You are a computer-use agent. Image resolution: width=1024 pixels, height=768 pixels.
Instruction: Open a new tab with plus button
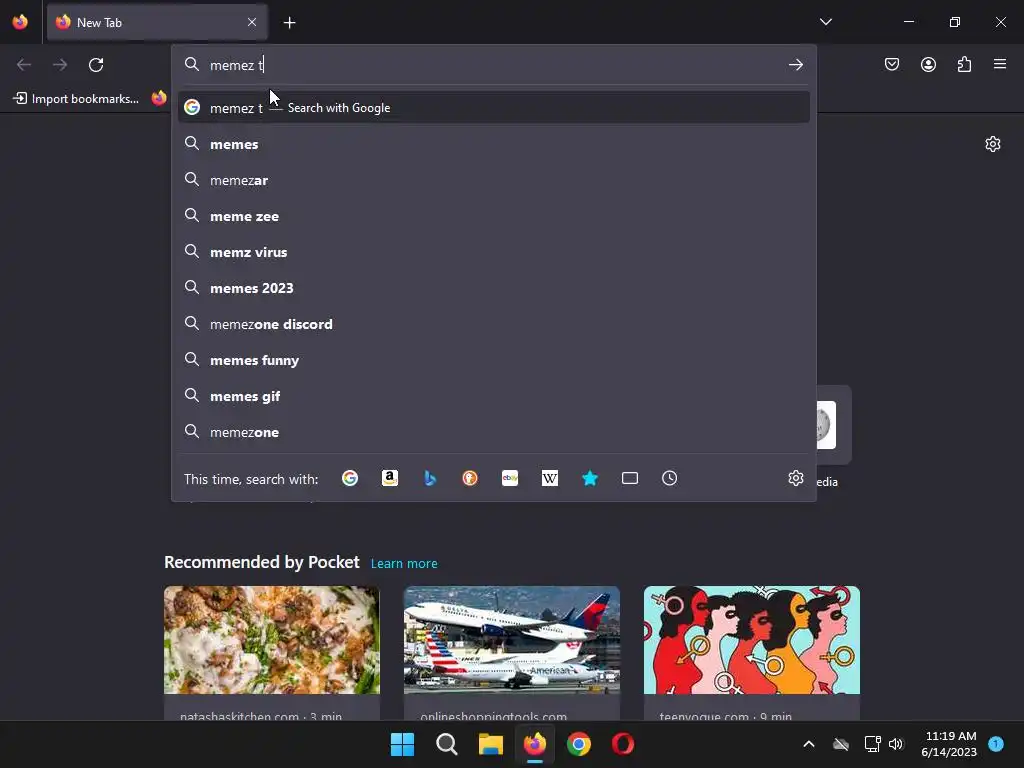click(289, 23)
